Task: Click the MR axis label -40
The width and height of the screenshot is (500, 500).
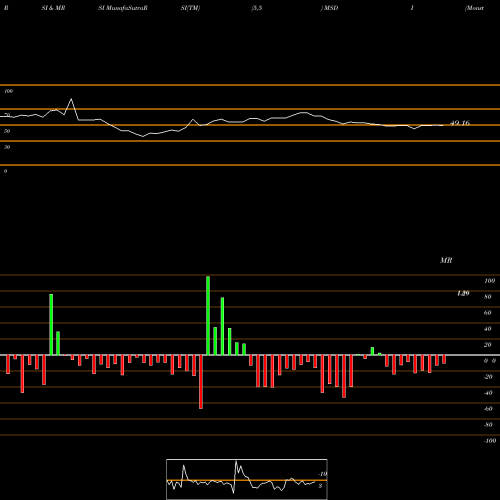Action: 488,393
